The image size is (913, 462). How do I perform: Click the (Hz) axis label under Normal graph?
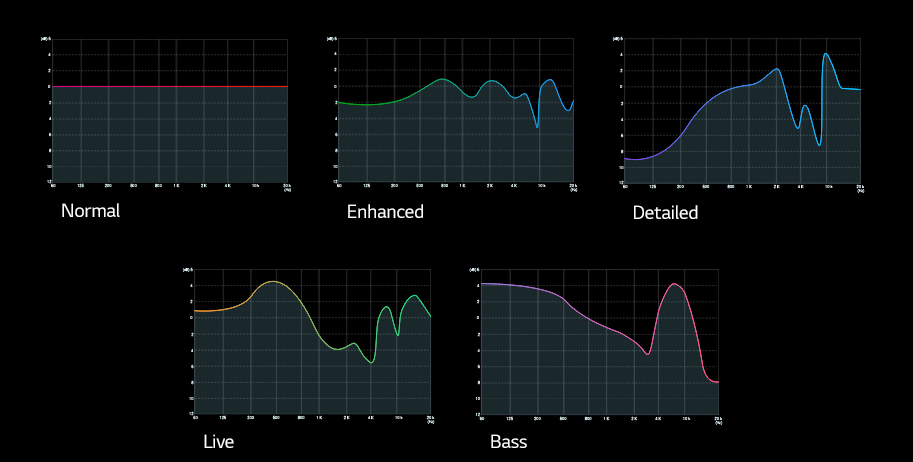[x=286, y=190]
